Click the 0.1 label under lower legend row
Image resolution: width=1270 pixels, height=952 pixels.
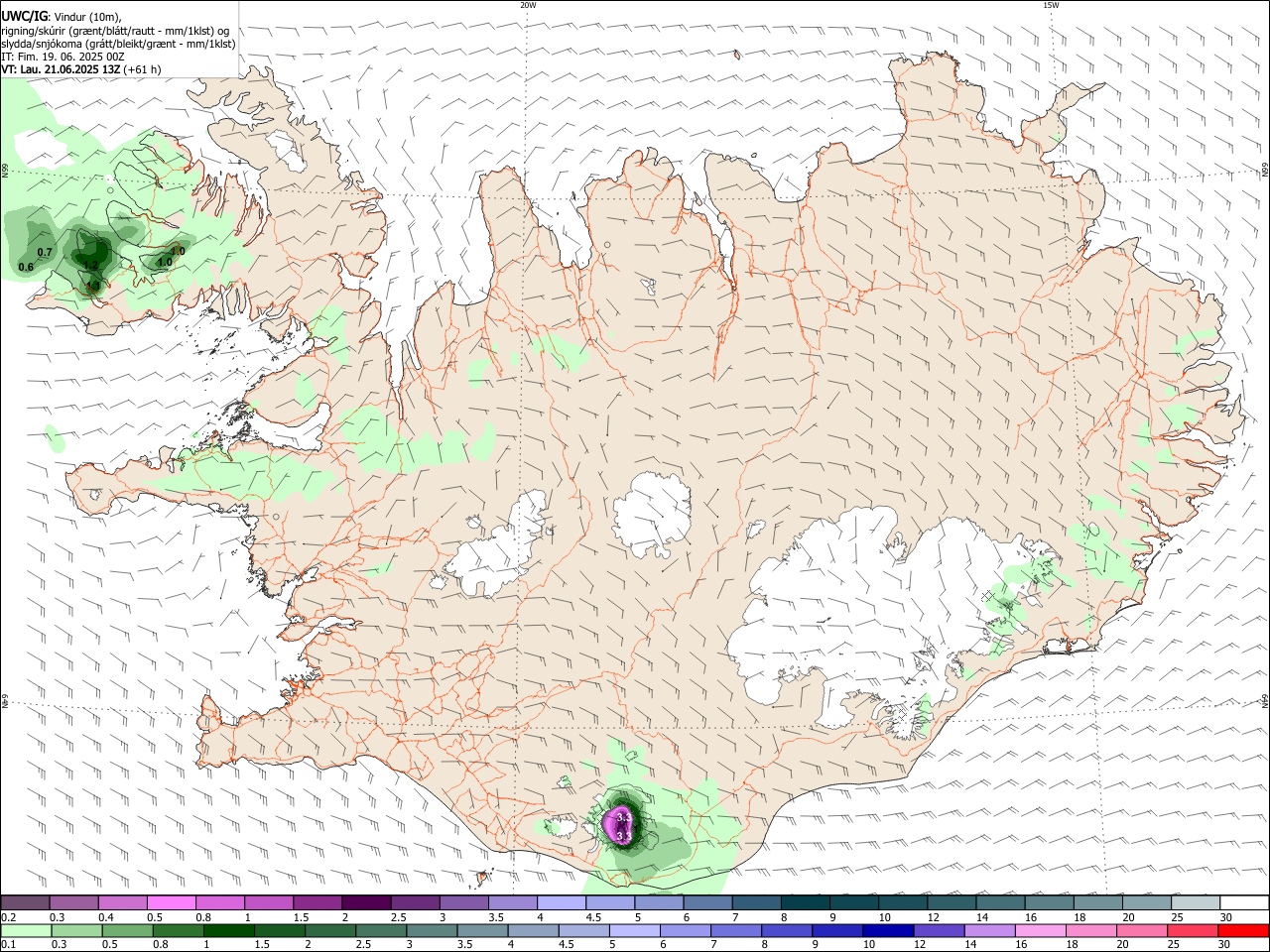tap(8, 946)
